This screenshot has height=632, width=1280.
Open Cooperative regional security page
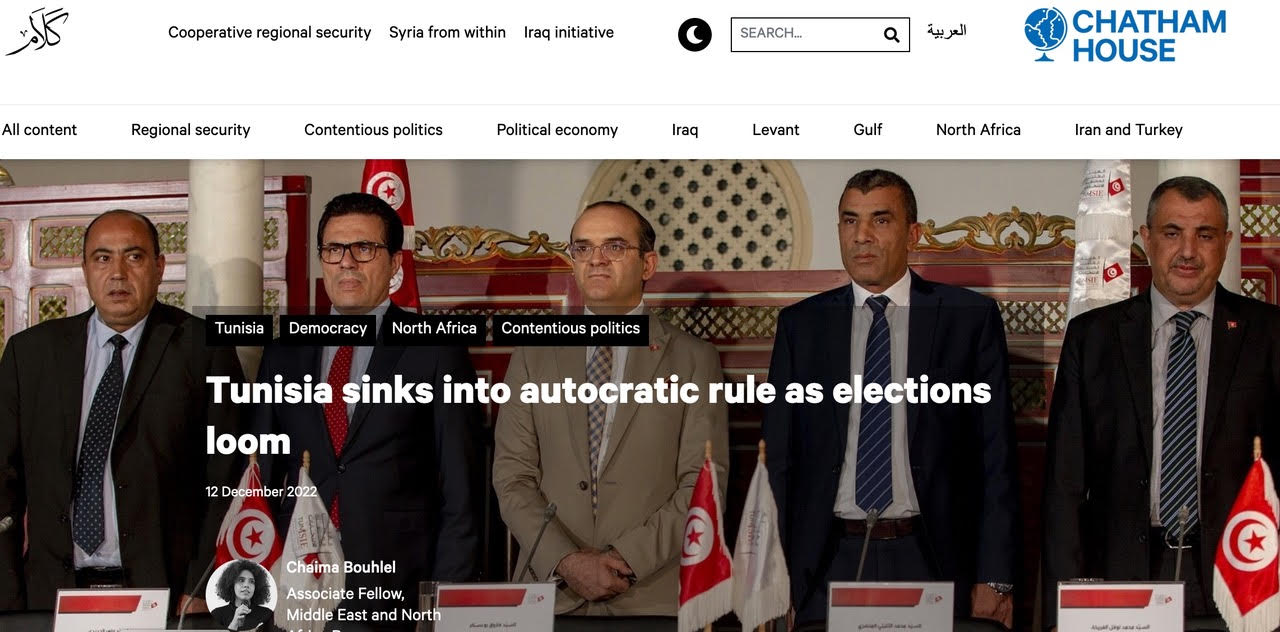(269, 32)
